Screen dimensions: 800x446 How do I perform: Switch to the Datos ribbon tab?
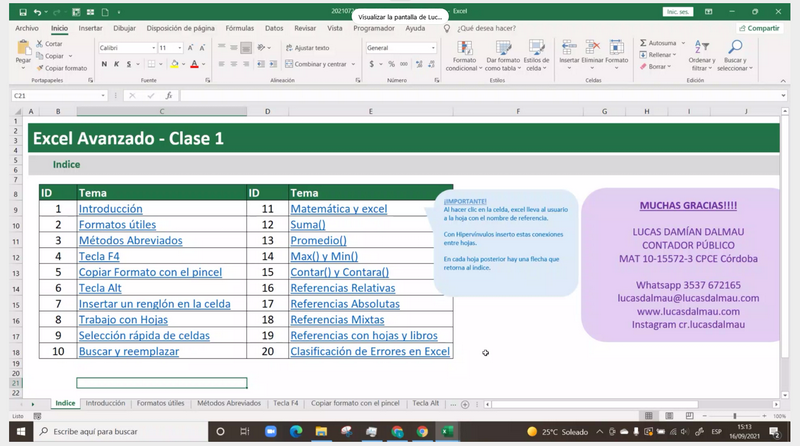coord(274,28)
